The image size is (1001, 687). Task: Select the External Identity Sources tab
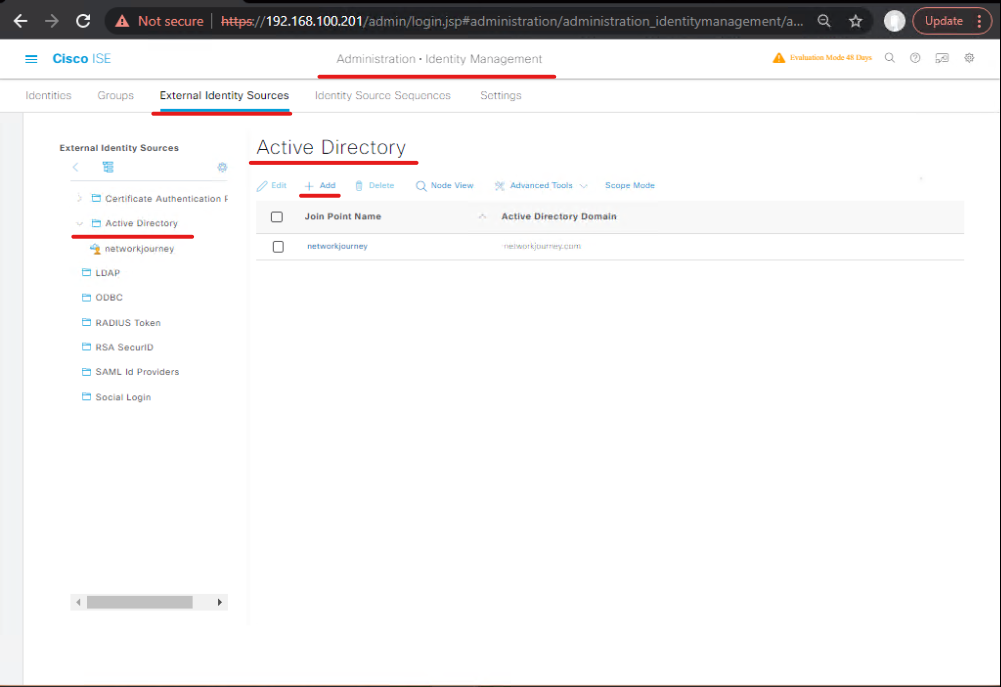[x=224, y=95]
